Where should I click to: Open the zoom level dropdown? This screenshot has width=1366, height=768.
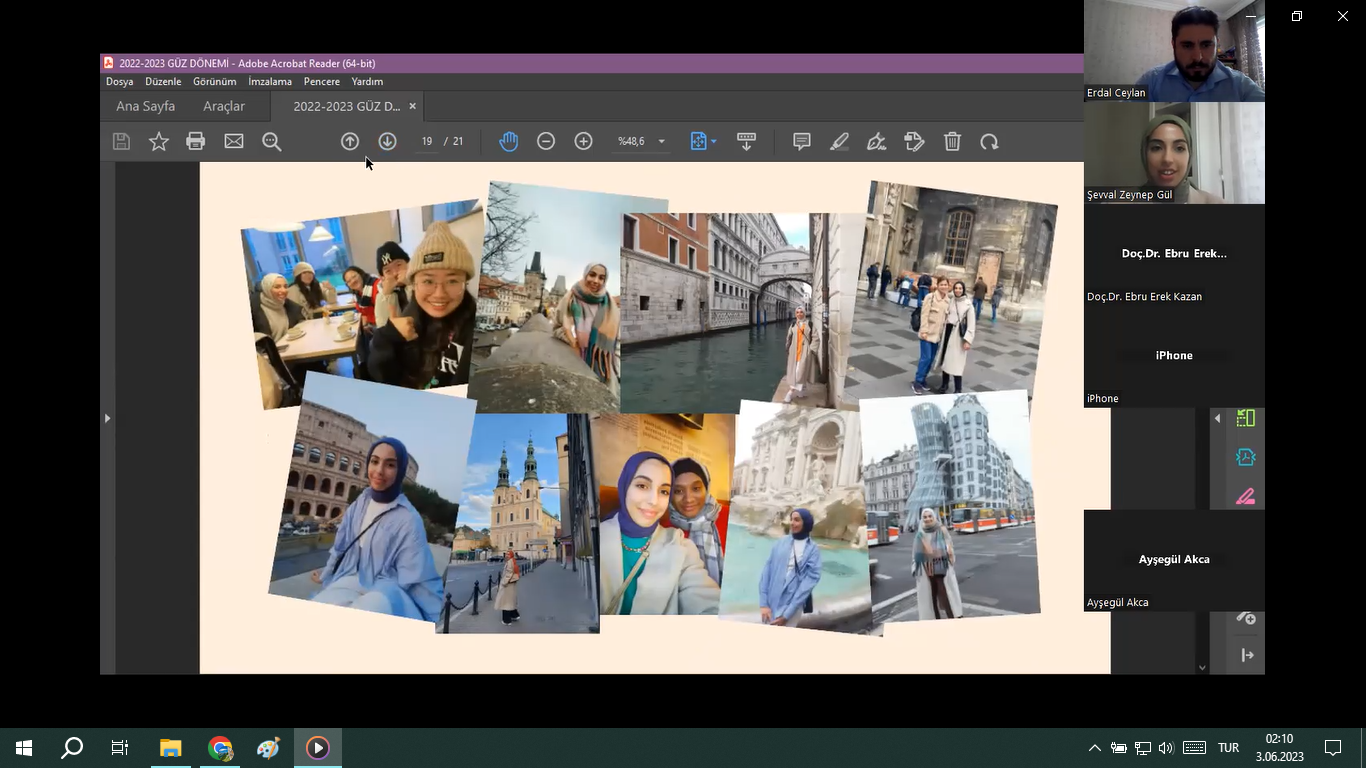661,142
